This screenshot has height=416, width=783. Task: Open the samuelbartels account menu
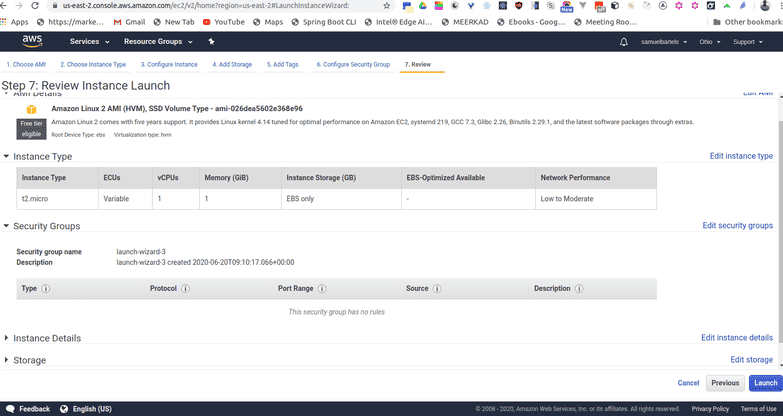[x=664, y=42]
